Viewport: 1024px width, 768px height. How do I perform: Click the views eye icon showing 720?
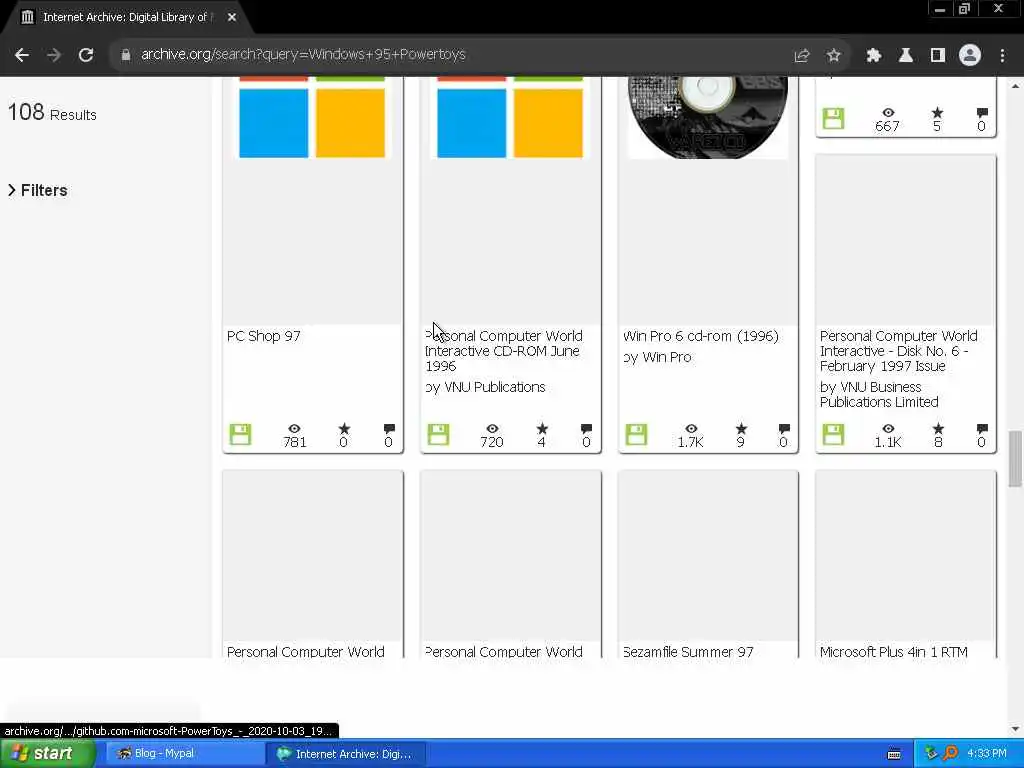pyautogui.click(x=492, y=428)
